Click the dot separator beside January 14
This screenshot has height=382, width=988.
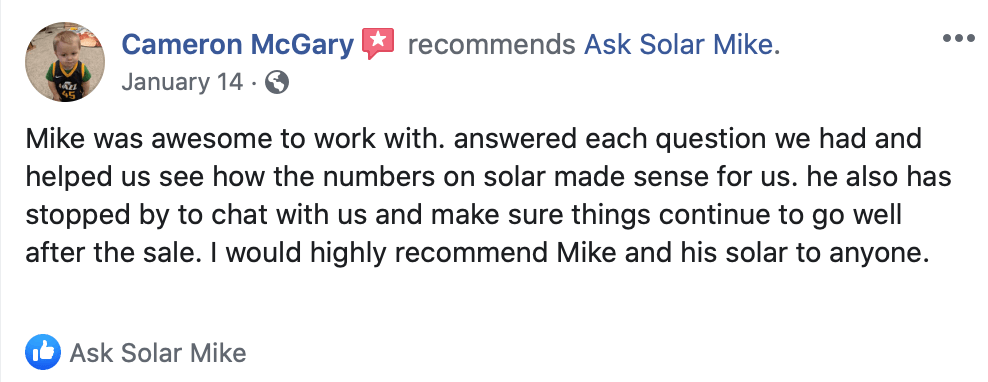point(253,83)
